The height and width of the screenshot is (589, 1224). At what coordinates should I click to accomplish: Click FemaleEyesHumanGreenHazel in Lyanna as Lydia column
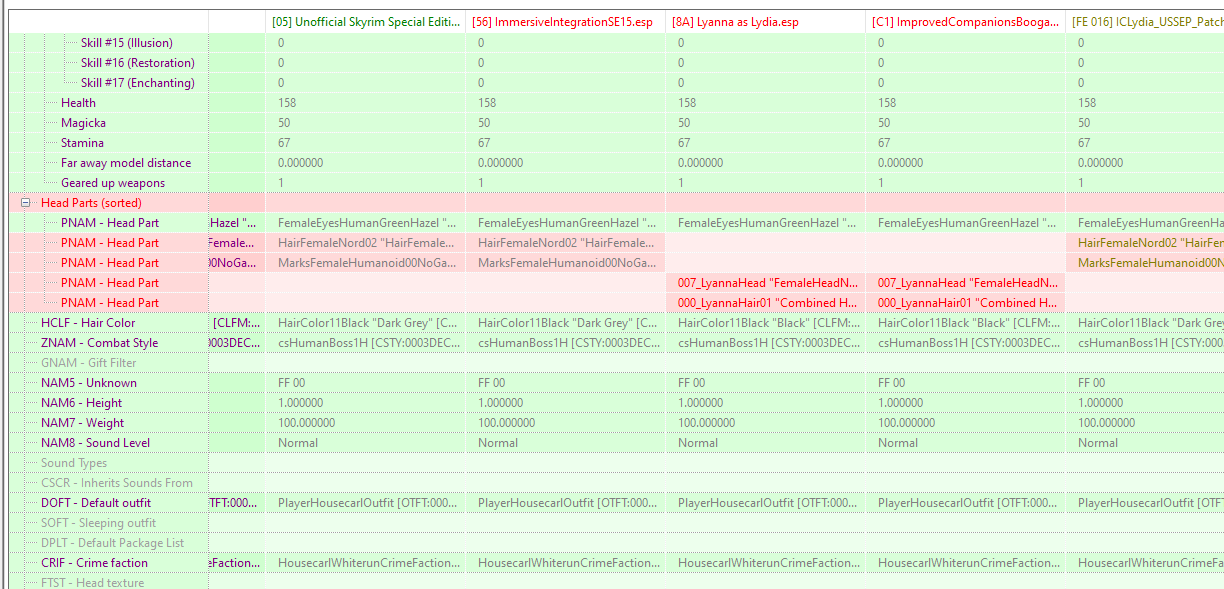point(766,223)
